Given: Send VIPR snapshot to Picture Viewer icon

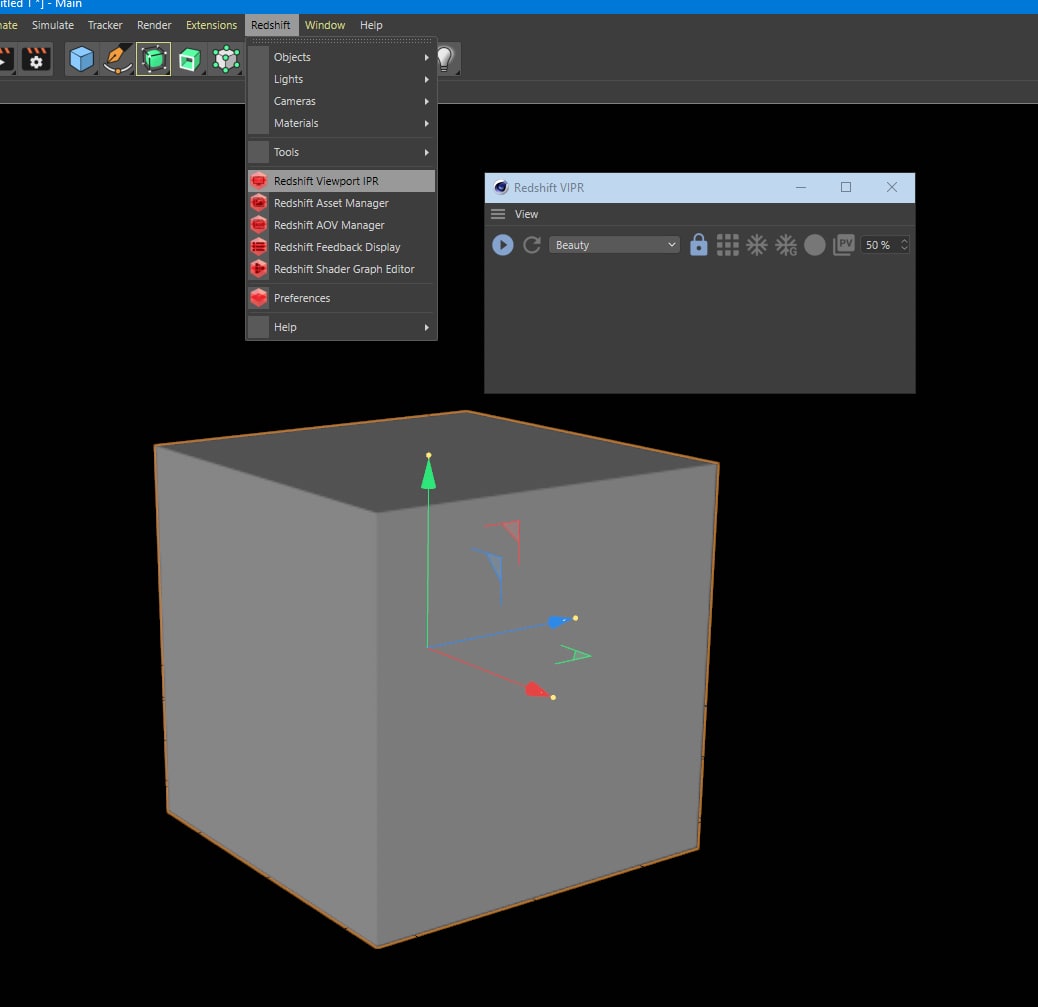Looking at the screenshot, I should [844, 245].
